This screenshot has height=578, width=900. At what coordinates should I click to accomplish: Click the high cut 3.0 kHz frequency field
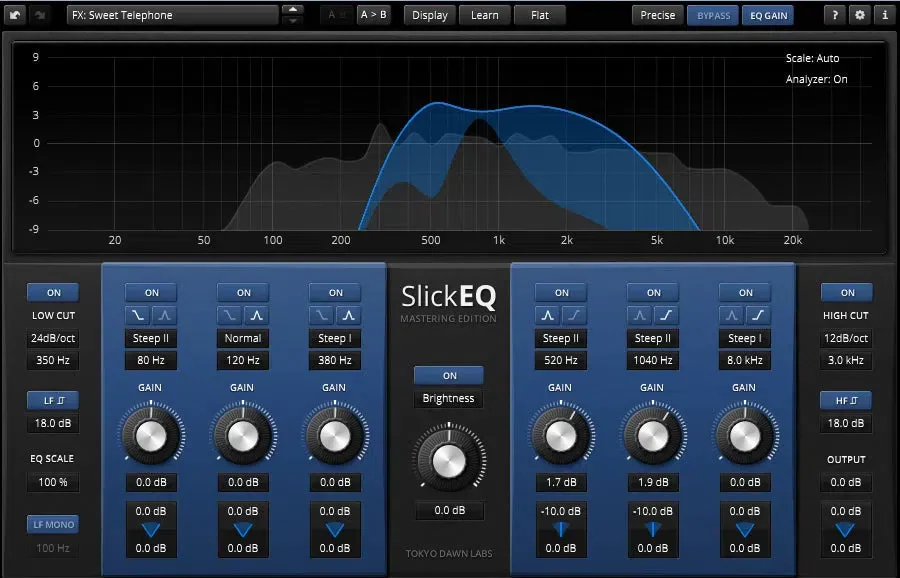pyautogui.click(x=846, y=360)
